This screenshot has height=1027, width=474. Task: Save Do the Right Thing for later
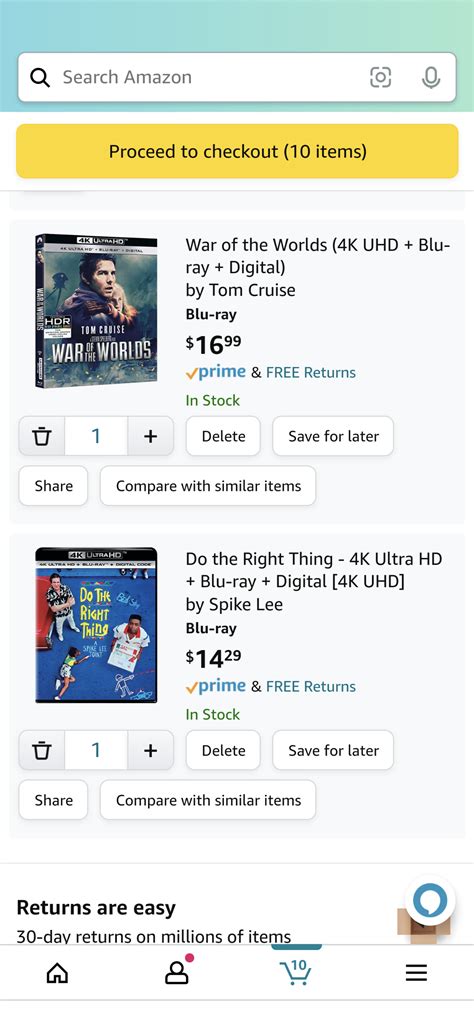tap(333, 751)
